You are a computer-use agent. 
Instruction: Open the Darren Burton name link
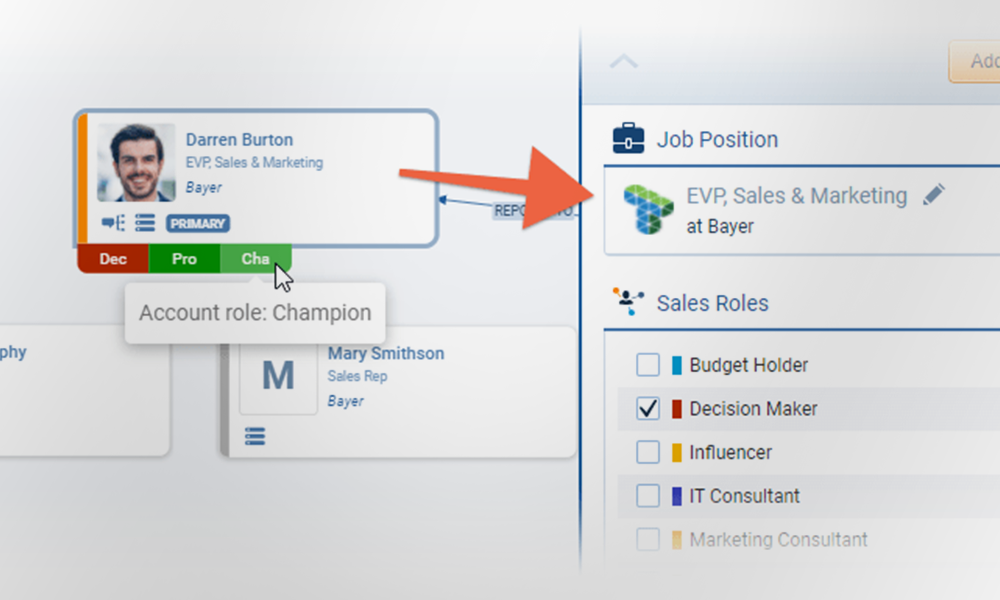pos(239,140)
